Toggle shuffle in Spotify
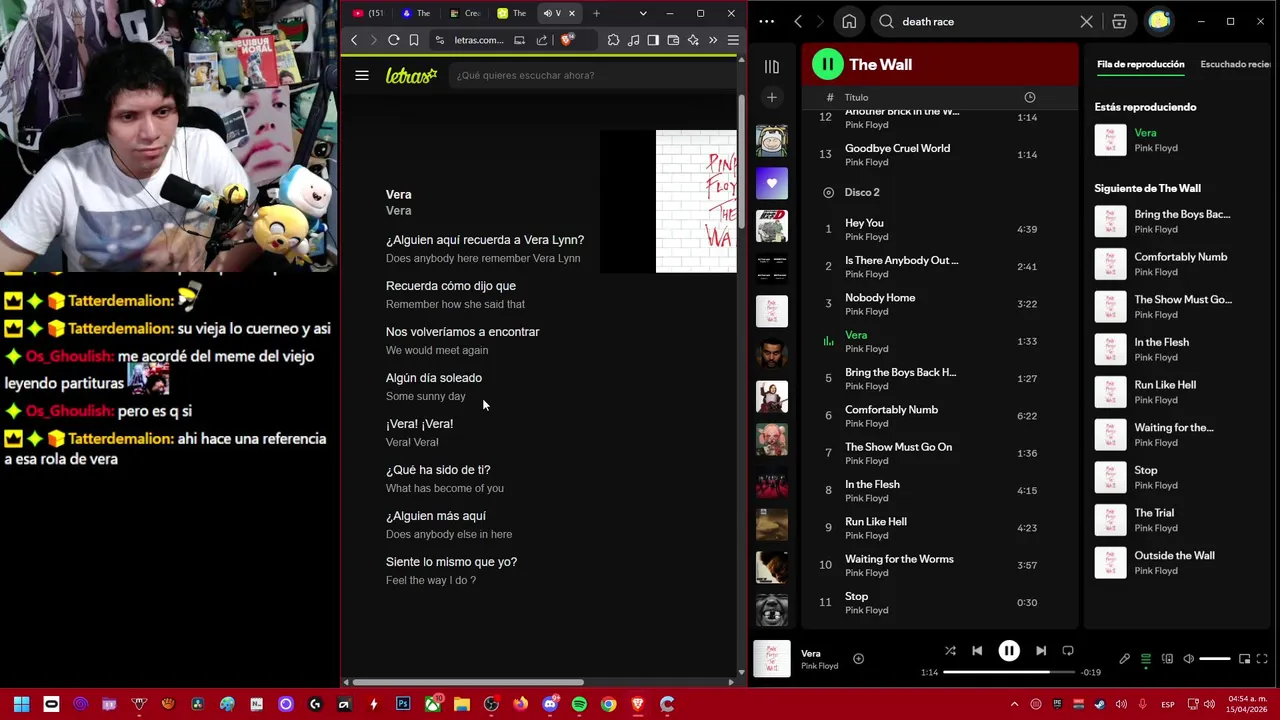Image resolution: width=1280 pixels, height=720 pixels. tap(950, 651)
